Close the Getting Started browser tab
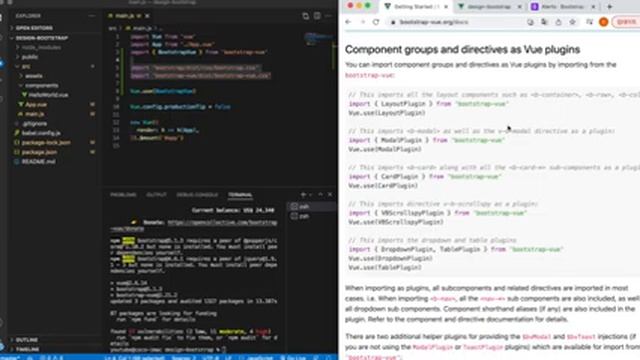Image resolution: width=640 pixels, height=360 pixels. (x=446, y=7)
